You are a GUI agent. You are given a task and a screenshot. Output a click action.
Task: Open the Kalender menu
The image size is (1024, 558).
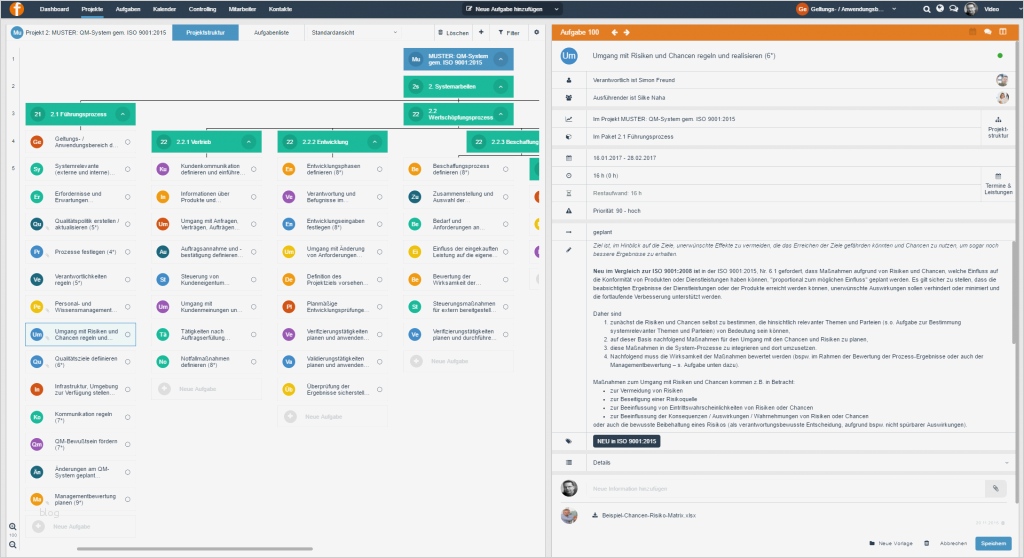[x=165, y=9]
